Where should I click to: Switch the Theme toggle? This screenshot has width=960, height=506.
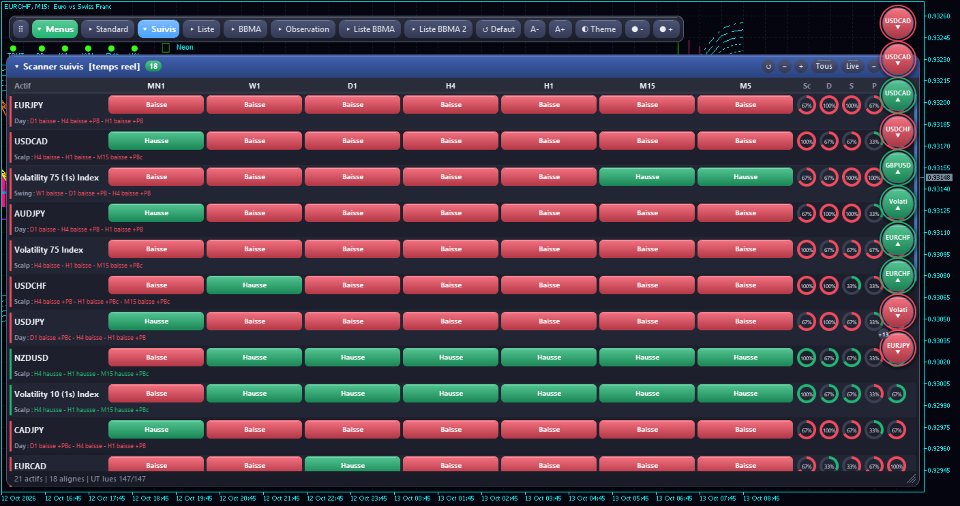click(598, 29)
